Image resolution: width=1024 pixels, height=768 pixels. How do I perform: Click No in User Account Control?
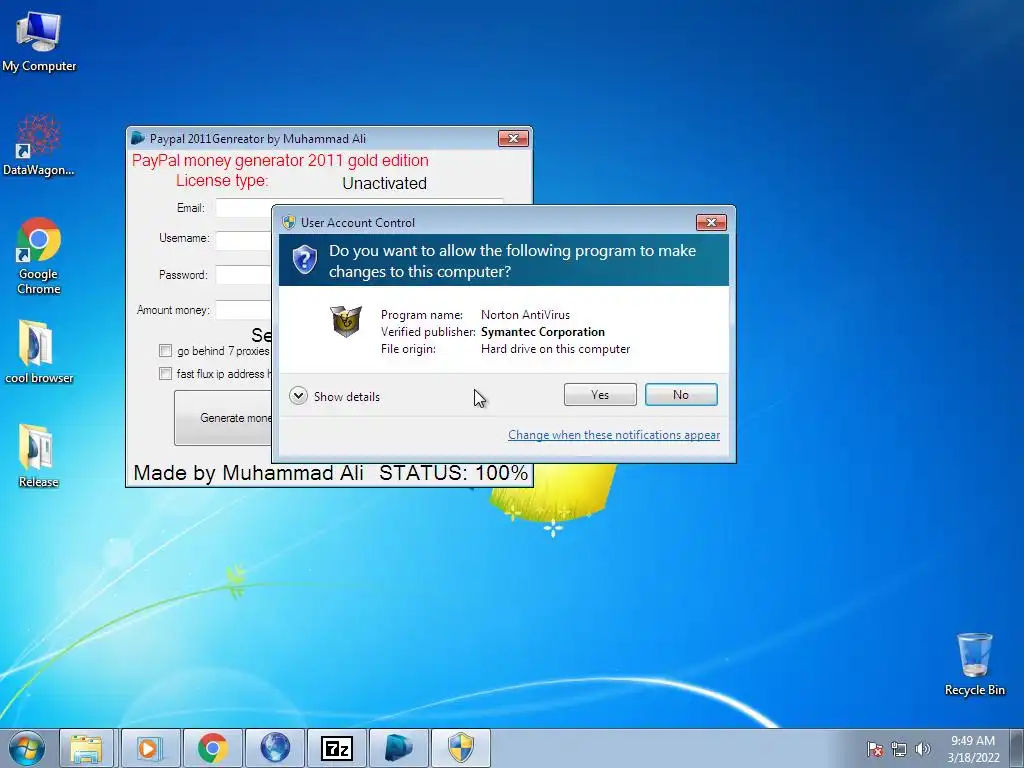(681, 394)
